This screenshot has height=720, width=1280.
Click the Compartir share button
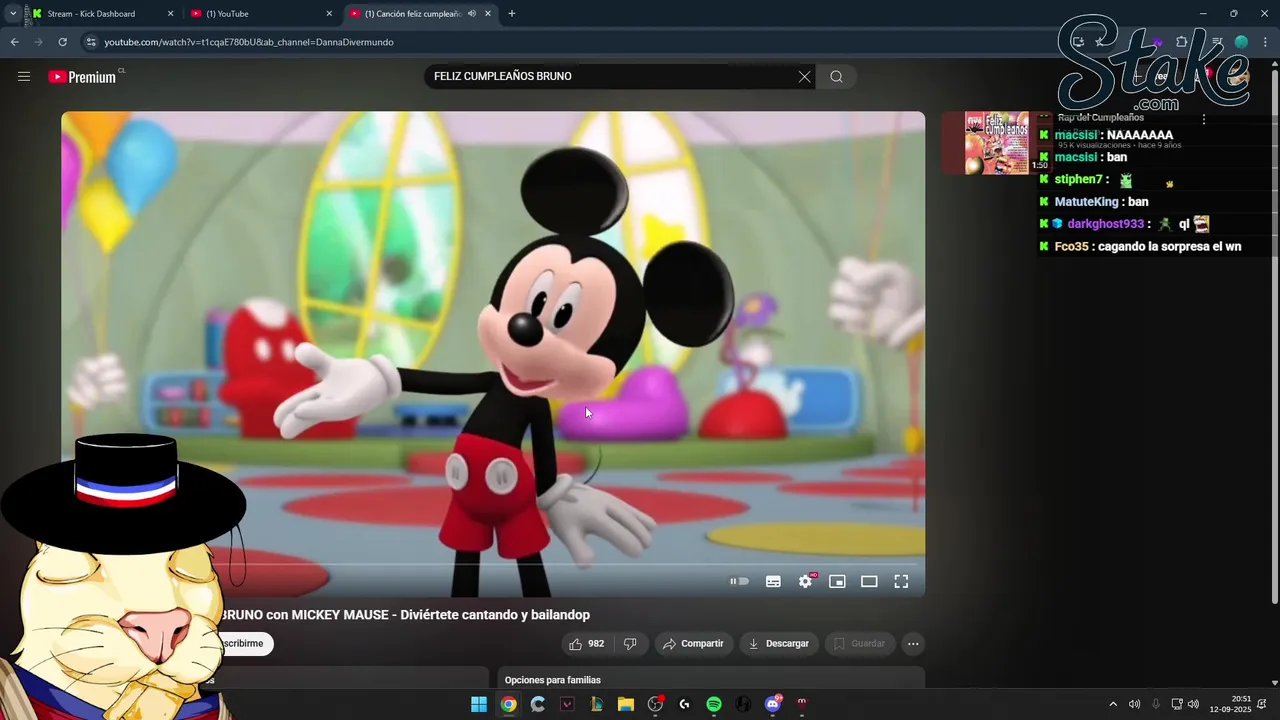pyautogui.click(x=693, y=644)
